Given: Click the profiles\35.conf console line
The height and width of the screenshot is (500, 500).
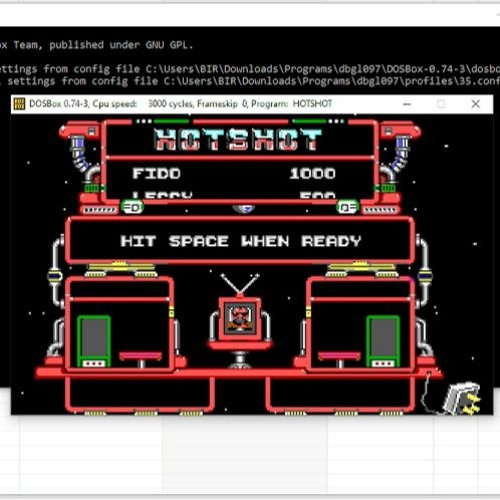Looking at the screenshot, I should tap(250, 81).
